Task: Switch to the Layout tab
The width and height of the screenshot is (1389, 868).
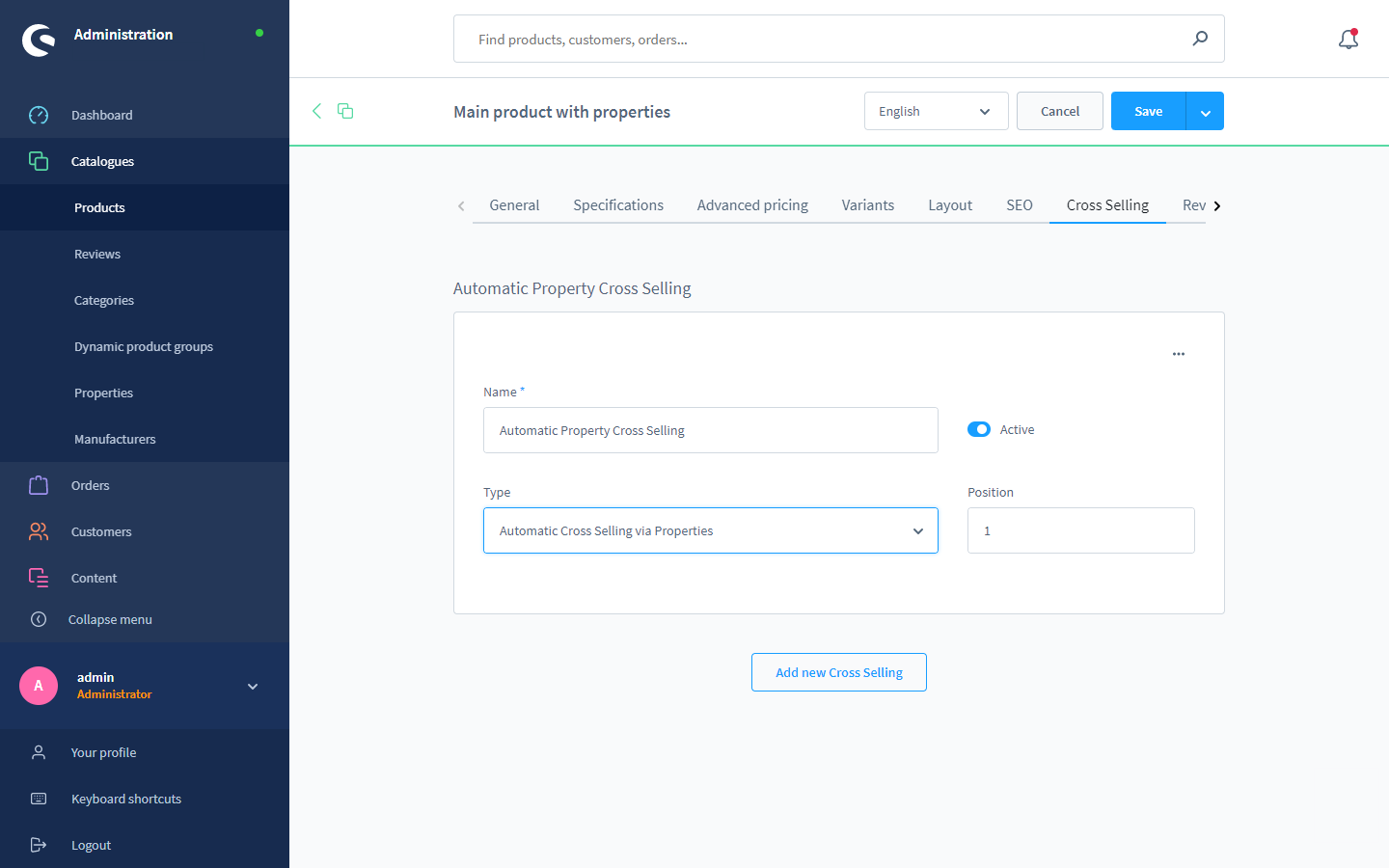Action: [x=950, y=205]
